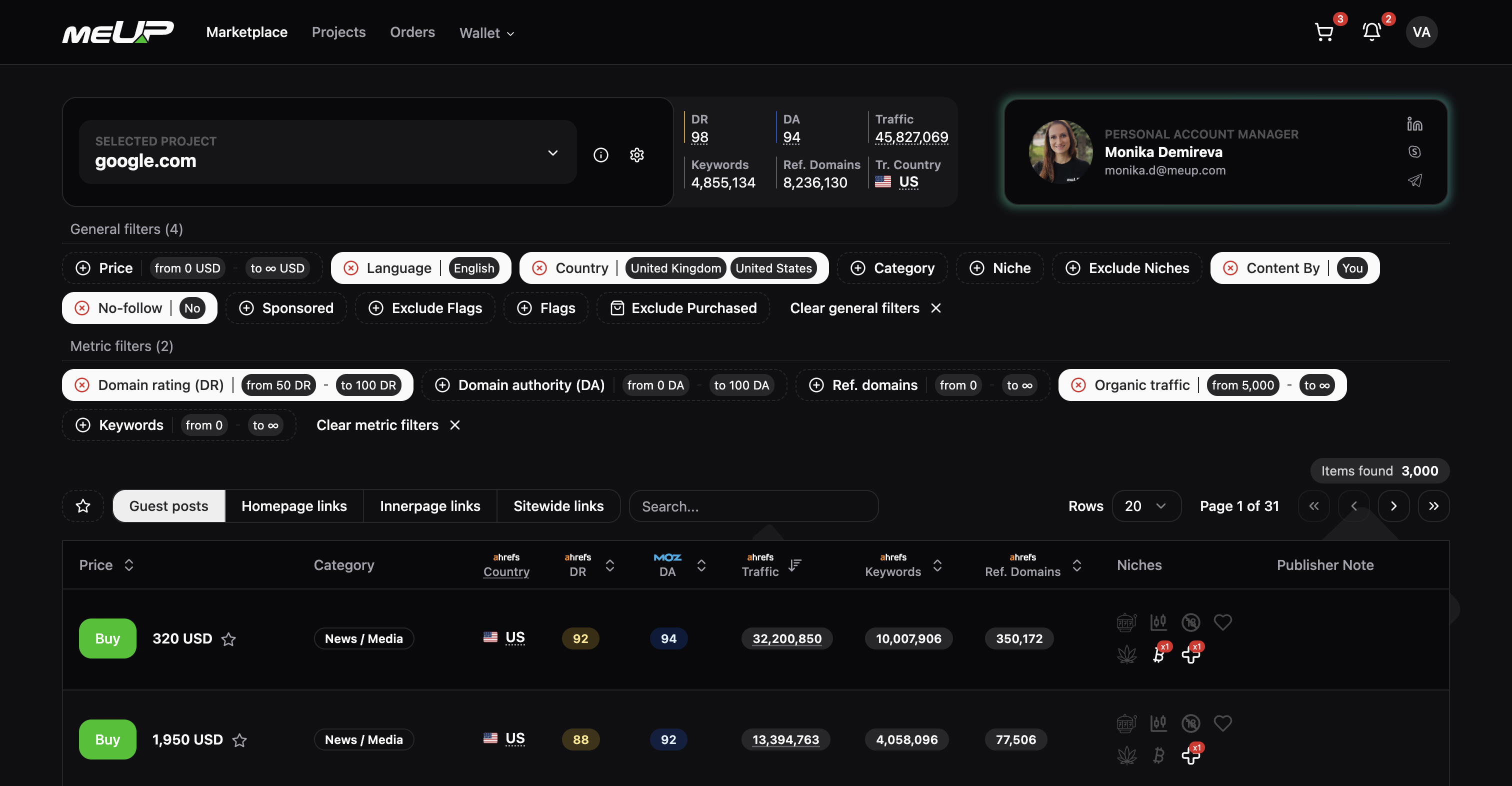Image resolution: width=1512 pixels, height=786 pixels.
Task: Click inside the Search field
Action: (753, 505)
